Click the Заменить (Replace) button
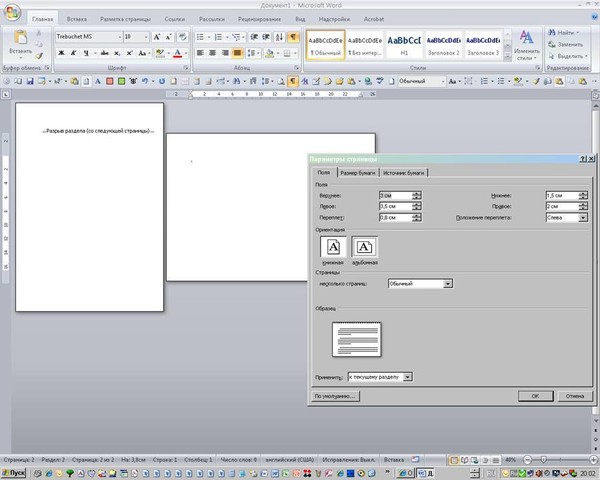600x480 pixels. [x=566, y=44]
